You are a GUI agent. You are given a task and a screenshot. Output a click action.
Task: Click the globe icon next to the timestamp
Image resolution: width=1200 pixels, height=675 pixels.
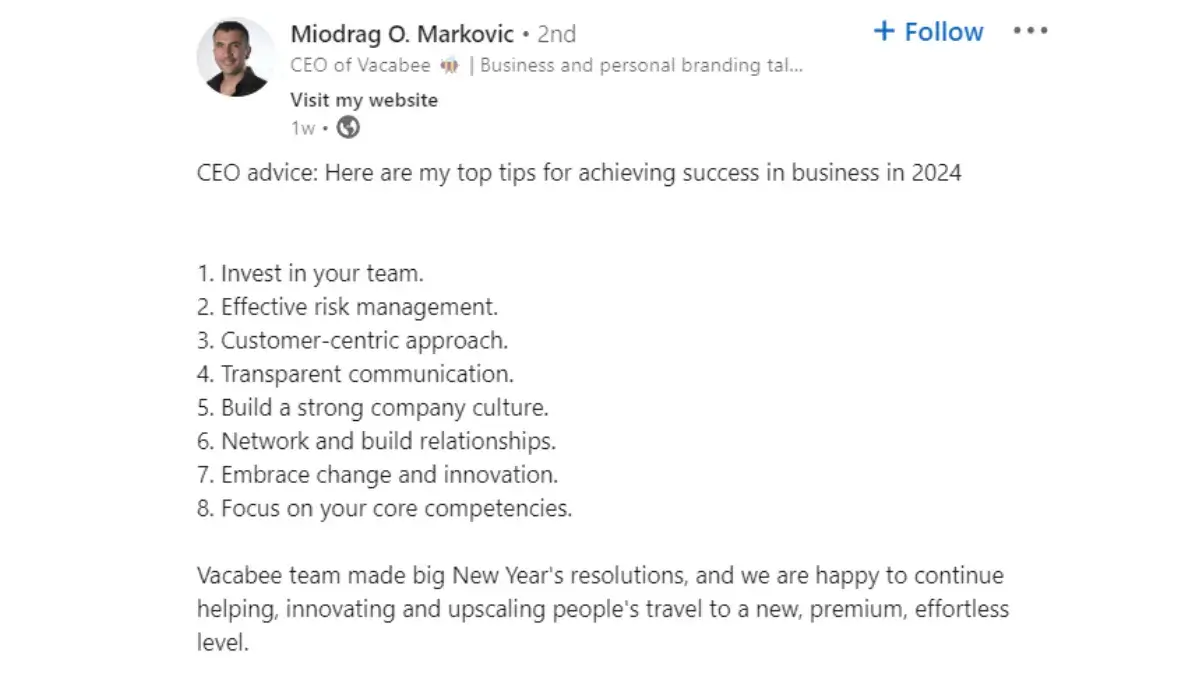click(347, 127)
